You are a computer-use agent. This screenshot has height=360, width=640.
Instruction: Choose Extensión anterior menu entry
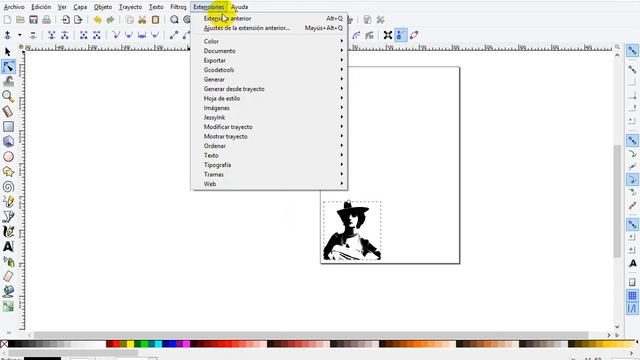click(269, 18)
